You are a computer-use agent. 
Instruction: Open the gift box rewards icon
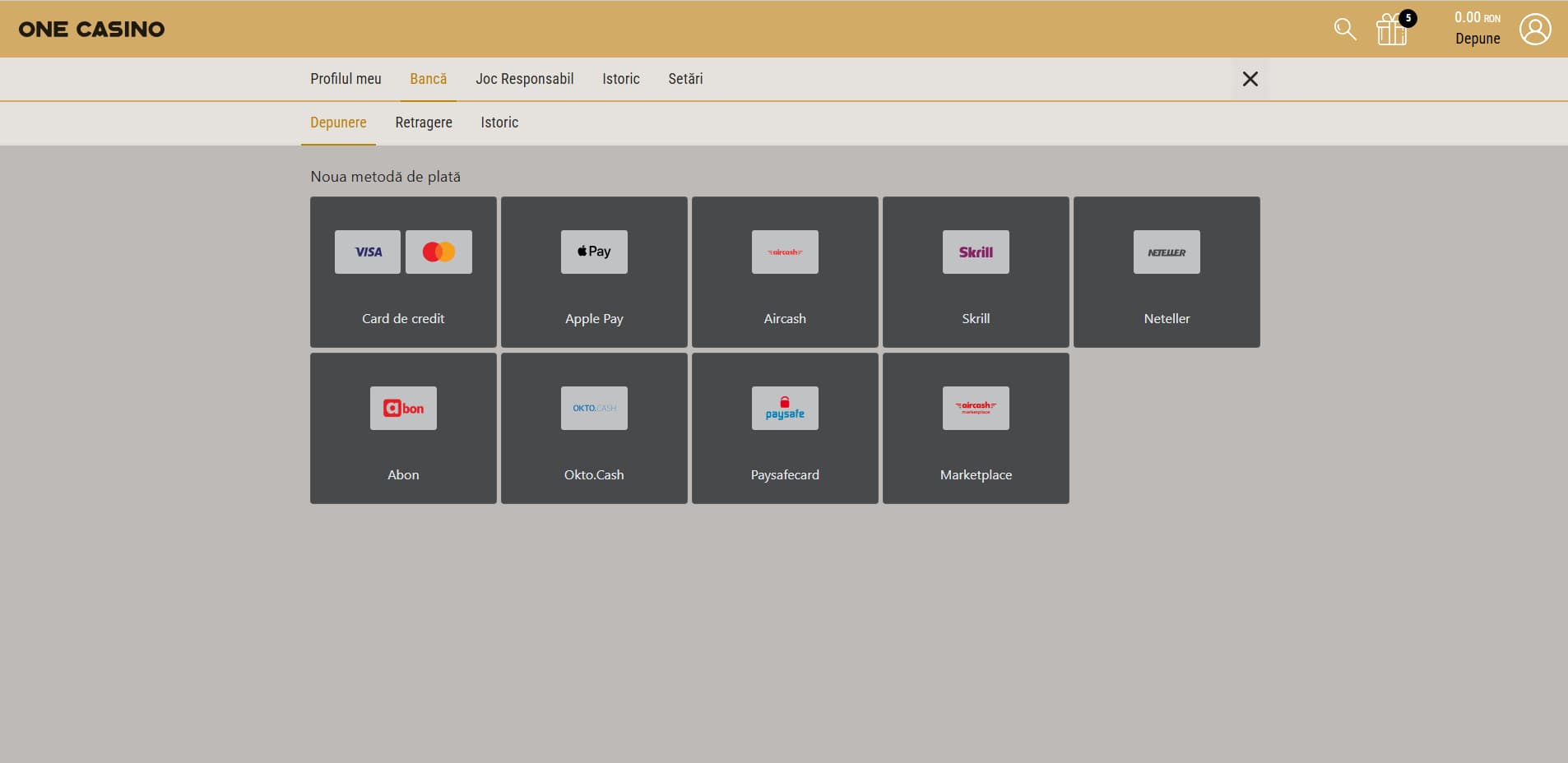[x=1391, y=30]
